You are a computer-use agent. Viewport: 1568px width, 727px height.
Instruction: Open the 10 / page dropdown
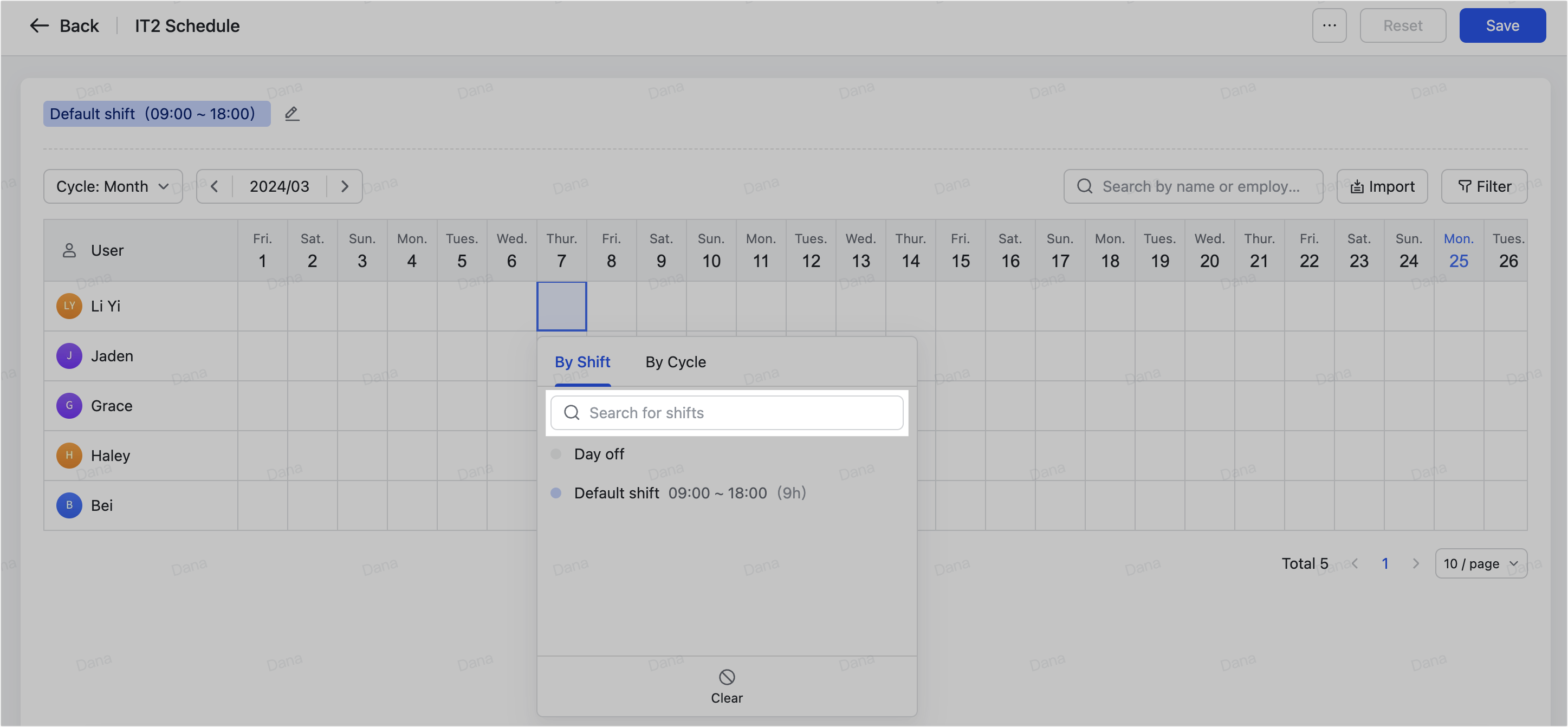click(x=1480, y=563)
